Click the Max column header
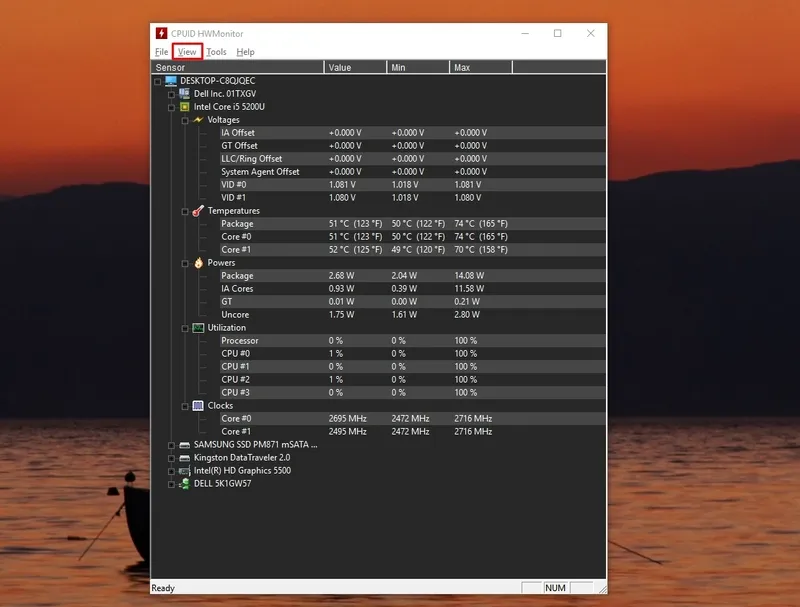Viewport: 800px width, 607px height. 481,67
